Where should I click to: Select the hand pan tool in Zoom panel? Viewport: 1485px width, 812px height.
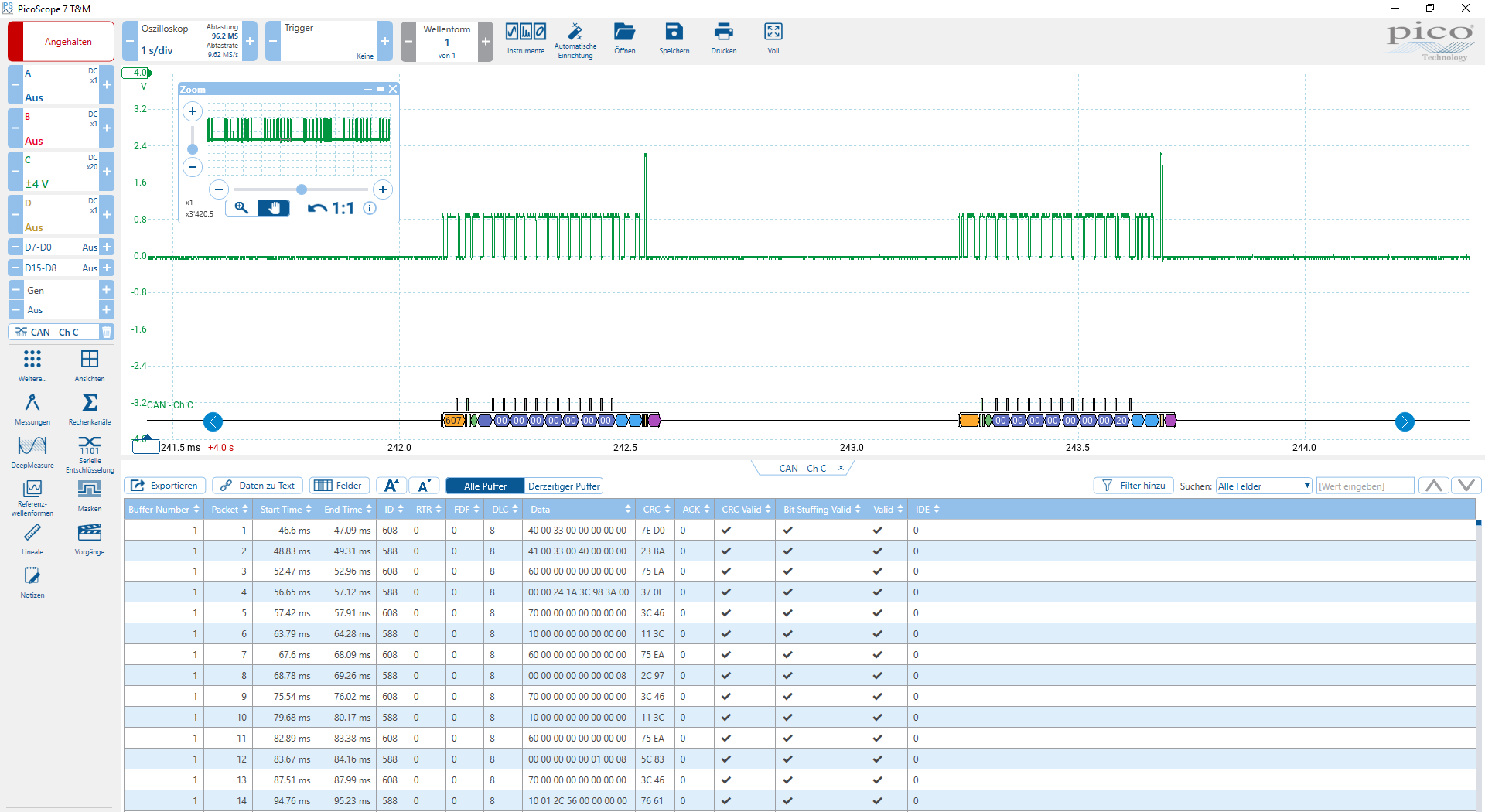pos(274,208)
